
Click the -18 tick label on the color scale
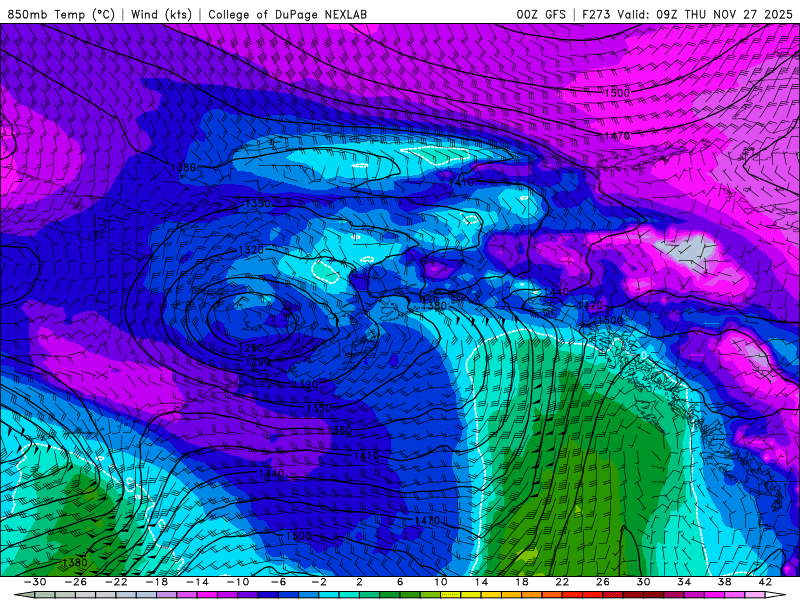point(157,582)
